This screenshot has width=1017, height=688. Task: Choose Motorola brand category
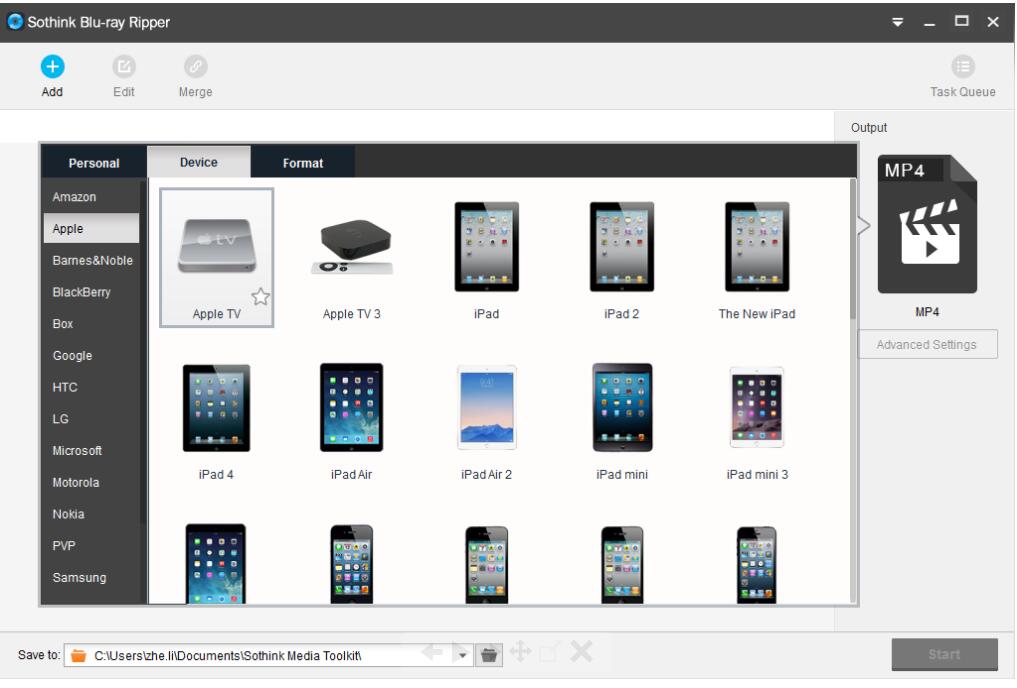(x=91, y=482)
